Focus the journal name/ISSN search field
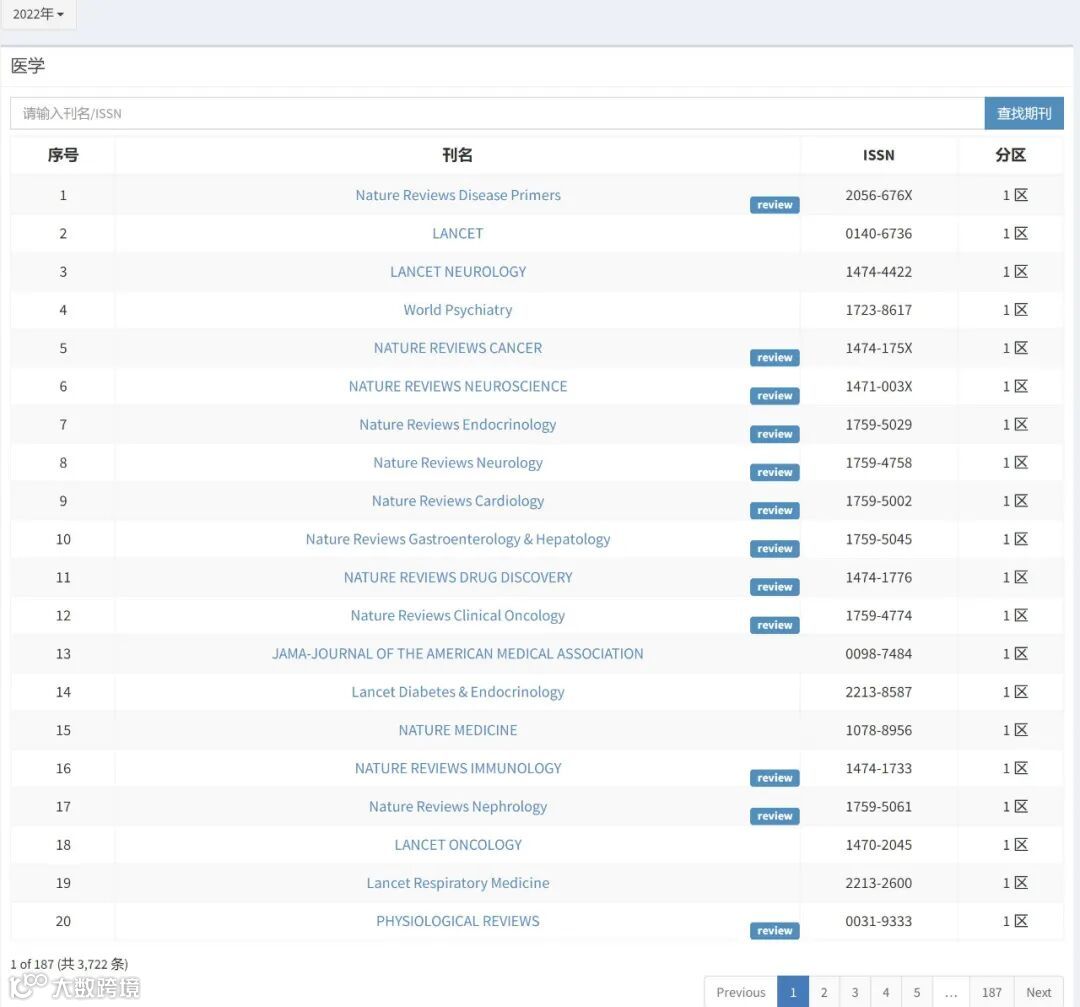1080x1007 pixels. [497, 113]
